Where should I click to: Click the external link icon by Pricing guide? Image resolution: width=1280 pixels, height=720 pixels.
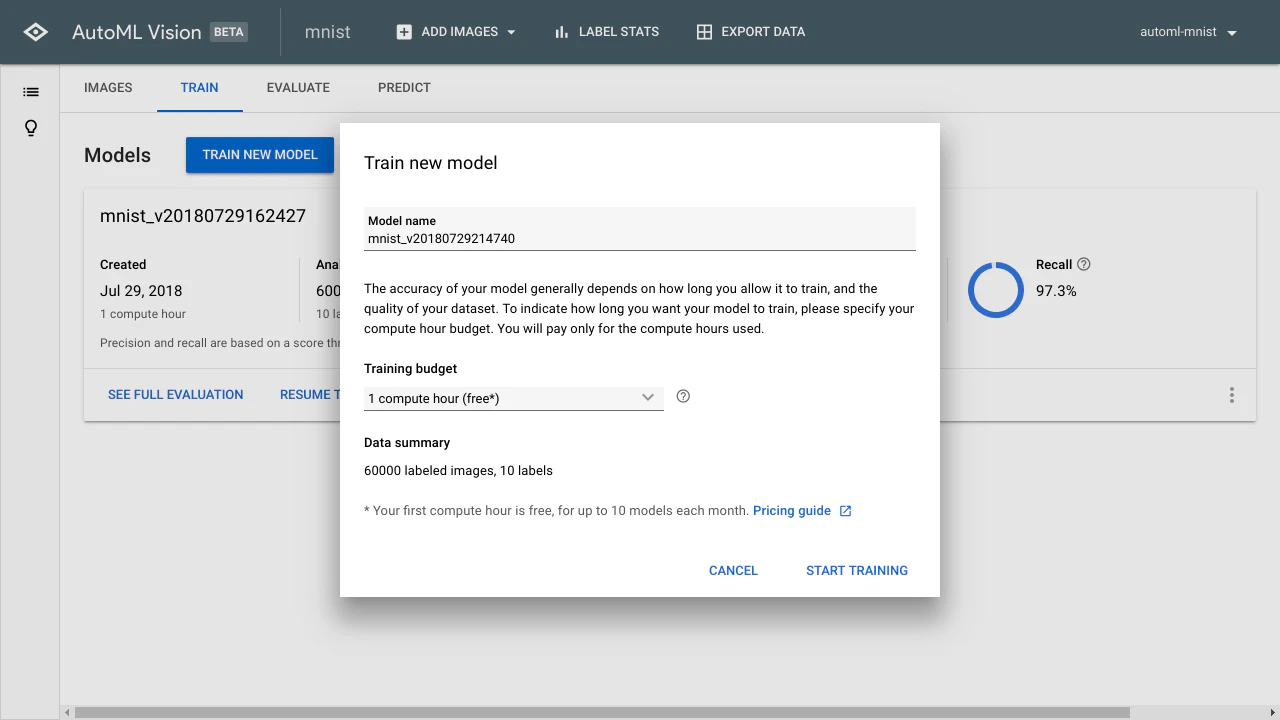(845, 511)
